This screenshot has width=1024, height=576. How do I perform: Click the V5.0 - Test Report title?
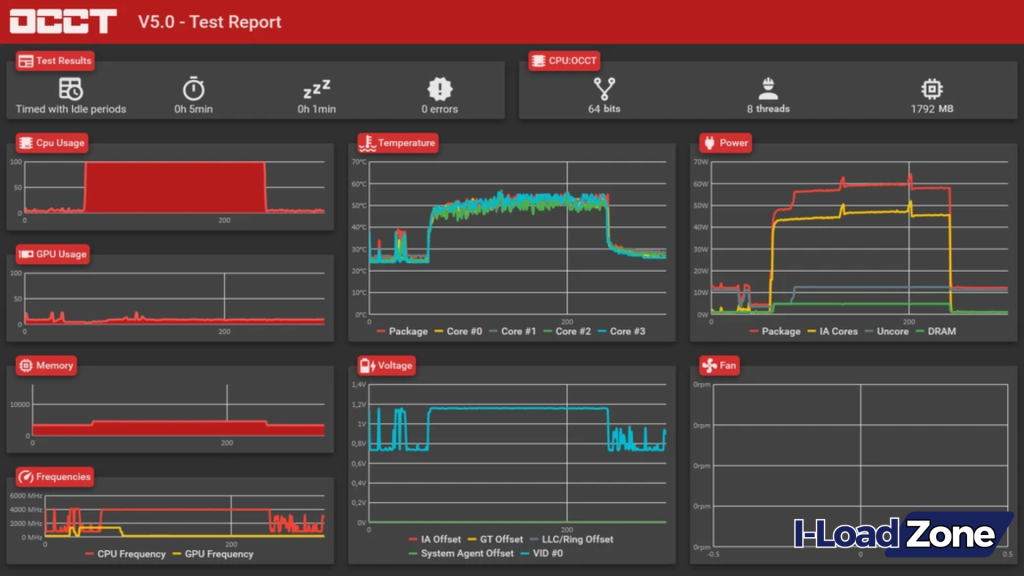210,22
